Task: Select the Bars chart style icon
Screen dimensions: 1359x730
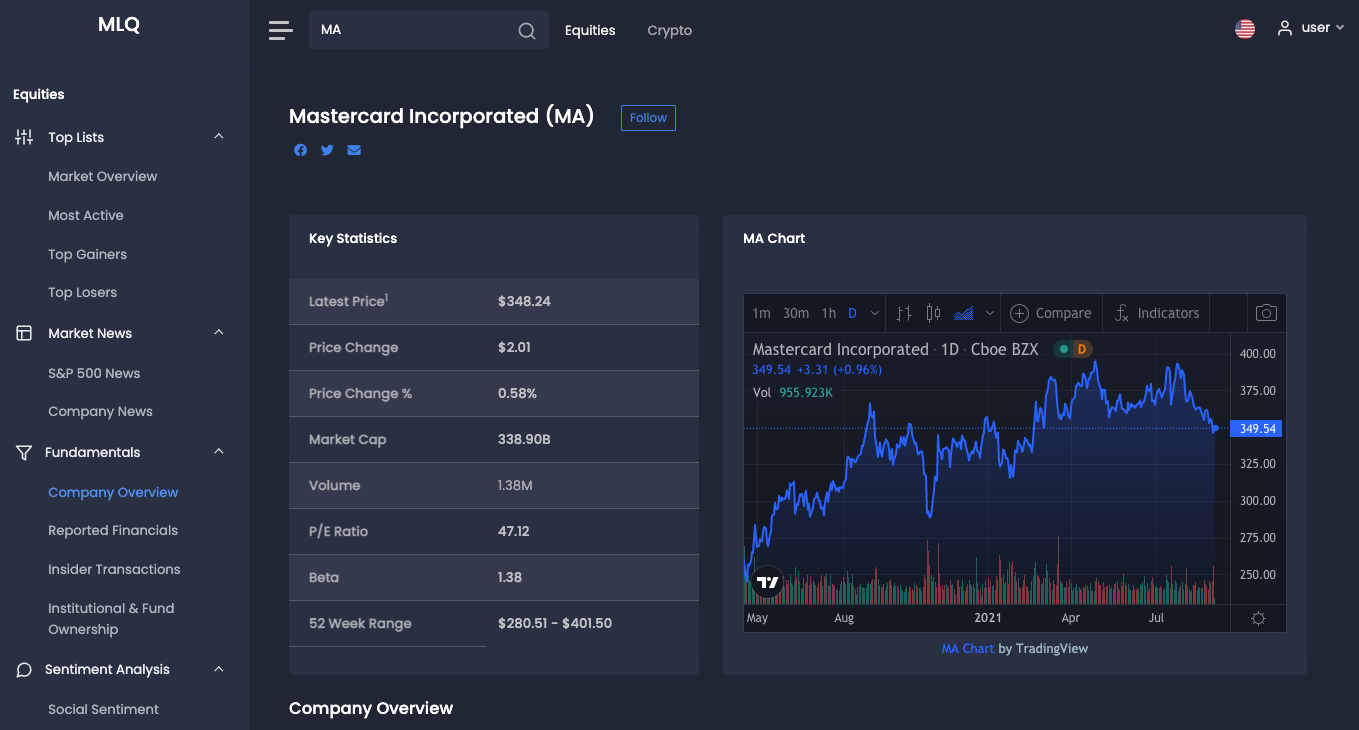Action: point(904,313)
